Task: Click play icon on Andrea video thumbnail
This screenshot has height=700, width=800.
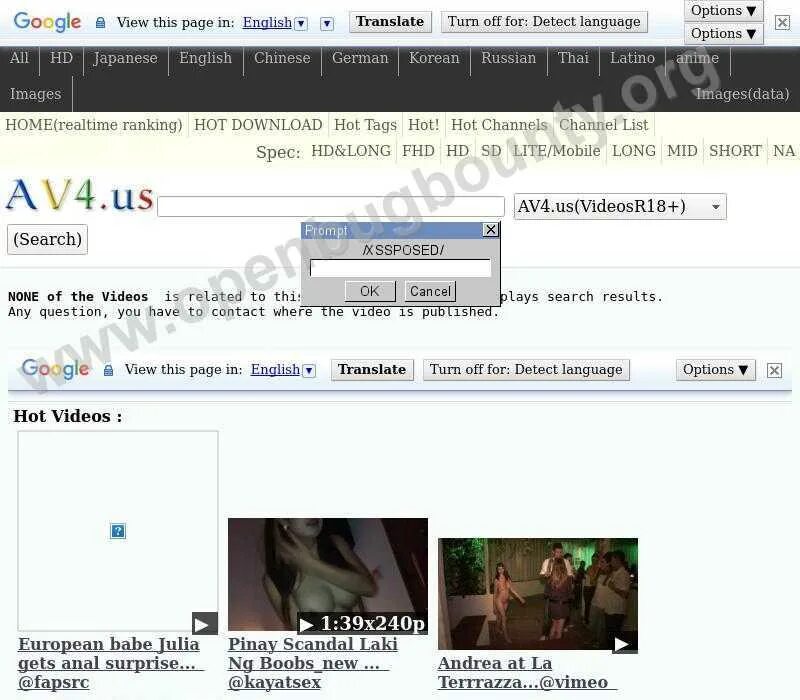Action: (x=625, y=645)
